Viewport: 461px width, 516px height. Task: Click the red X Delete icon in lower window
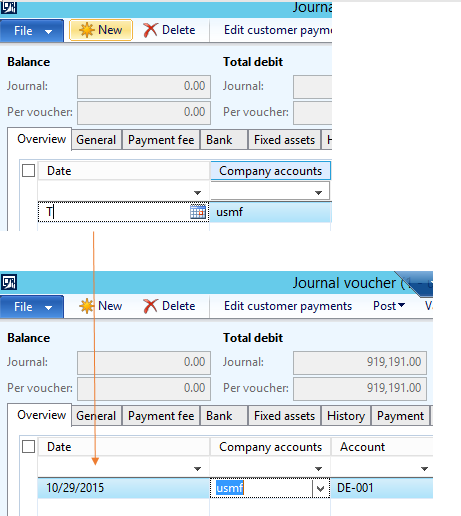tap(150, 306)
